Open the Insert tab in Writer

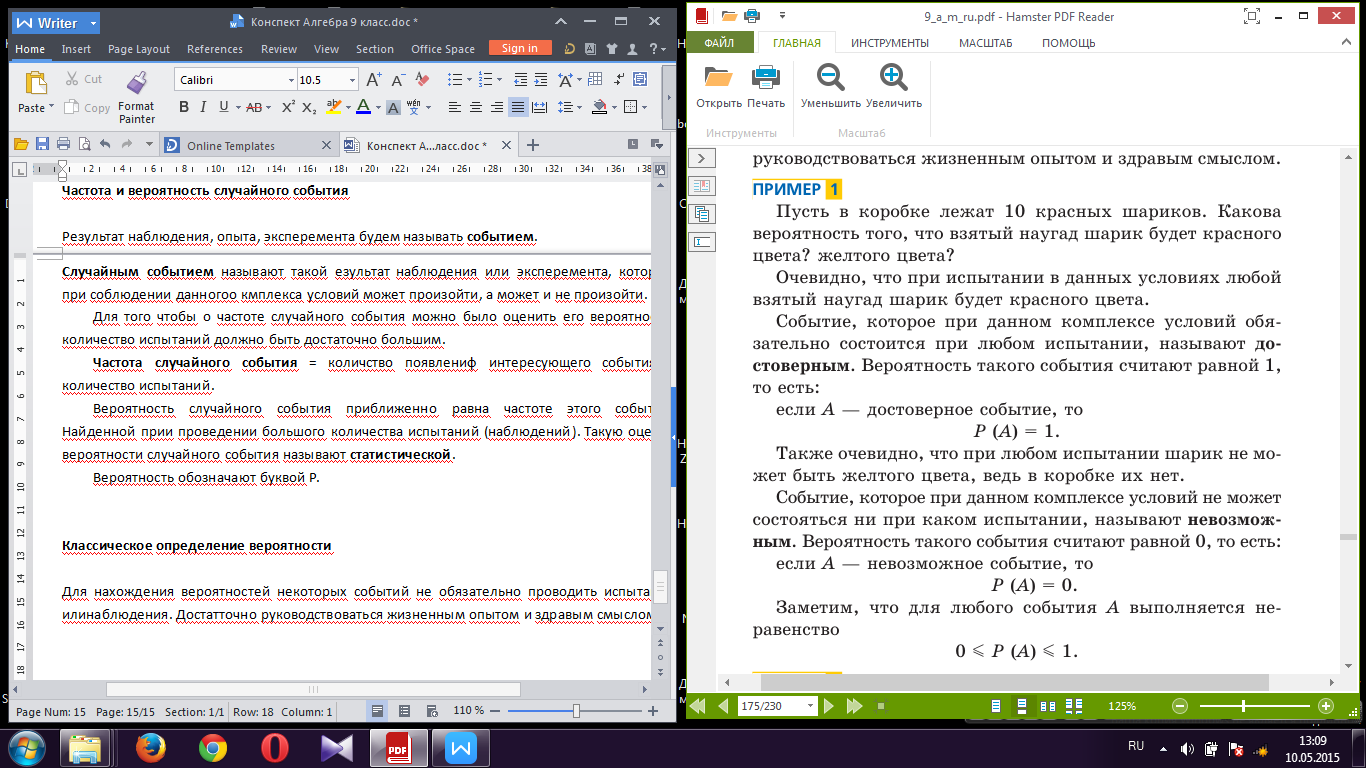(76, 49)
